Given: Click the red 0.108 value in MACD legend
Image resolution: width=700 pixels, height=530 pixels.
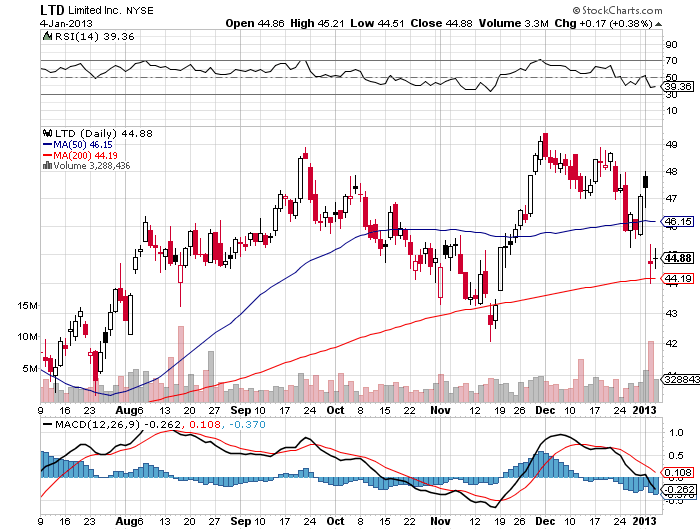Looking at the screenshot, I should coord(205,424).
